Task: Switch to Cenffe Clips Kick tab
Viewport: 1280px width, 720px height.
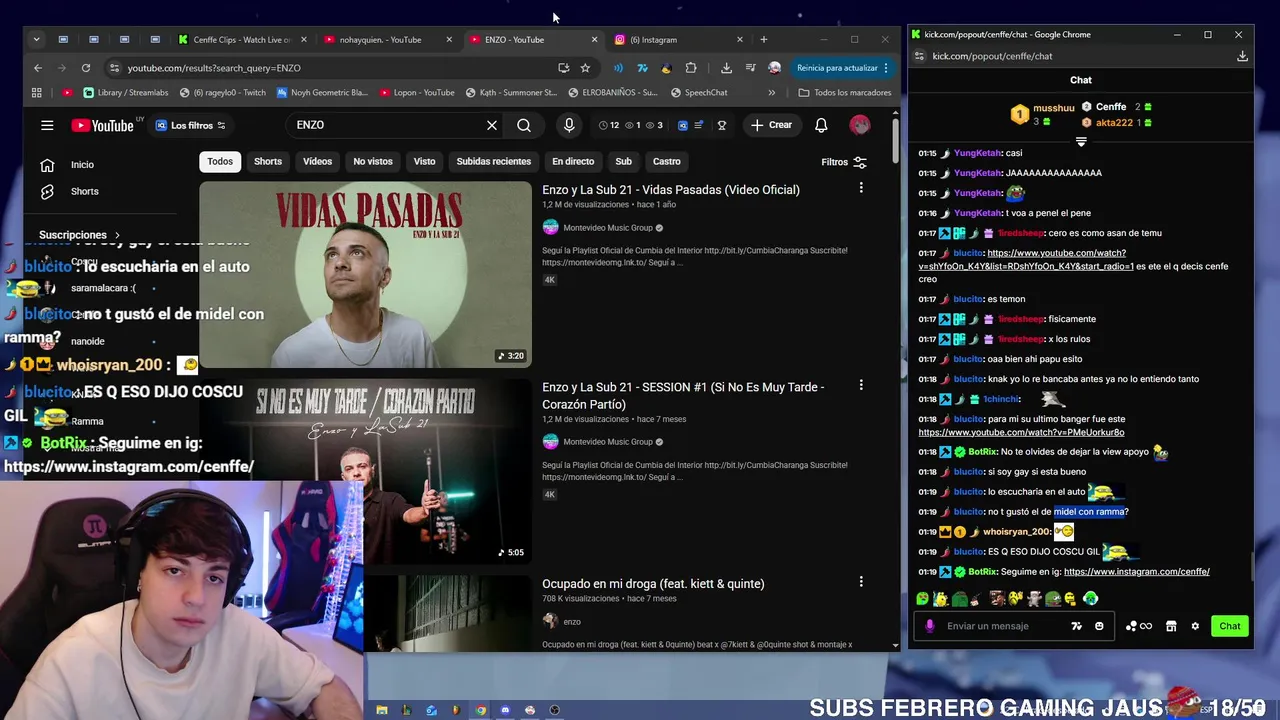Action: tap(242, 40)
